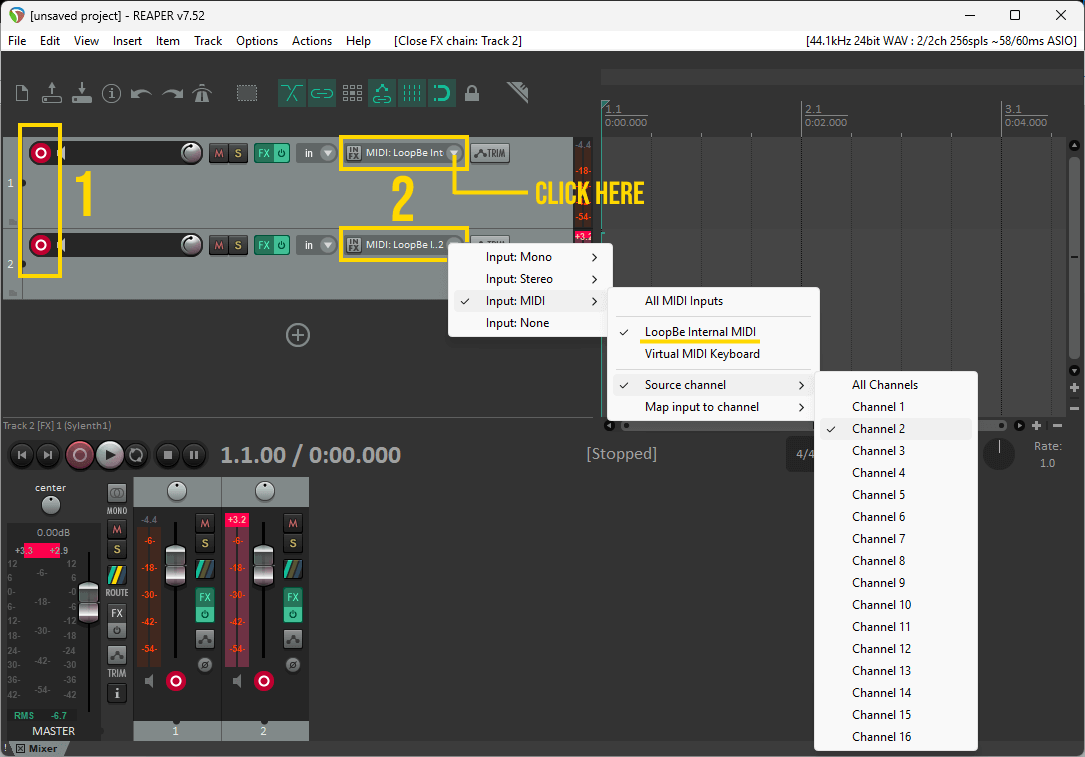Image resolution: width=1085 pixels, height=757 pixels.
Task: Open track 1 MIDI input dropdown arrow
Action: (454, 153)
